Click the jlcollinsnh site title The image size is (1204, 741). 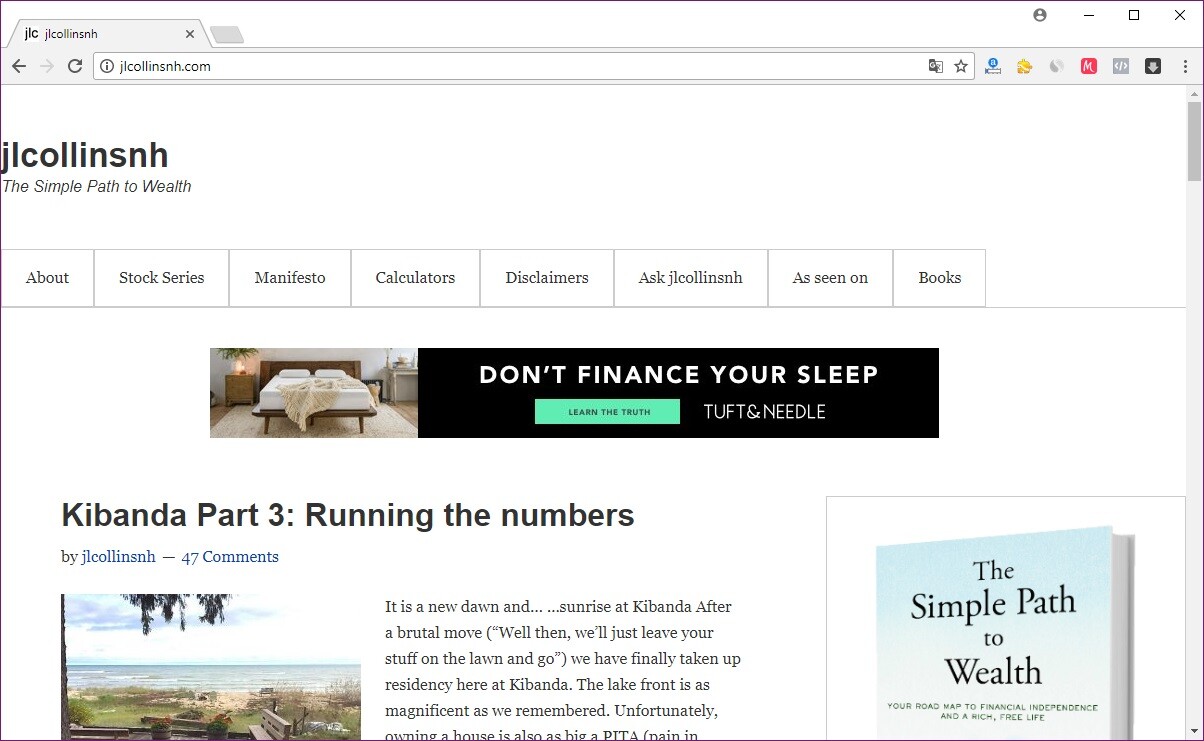(85, 155)
